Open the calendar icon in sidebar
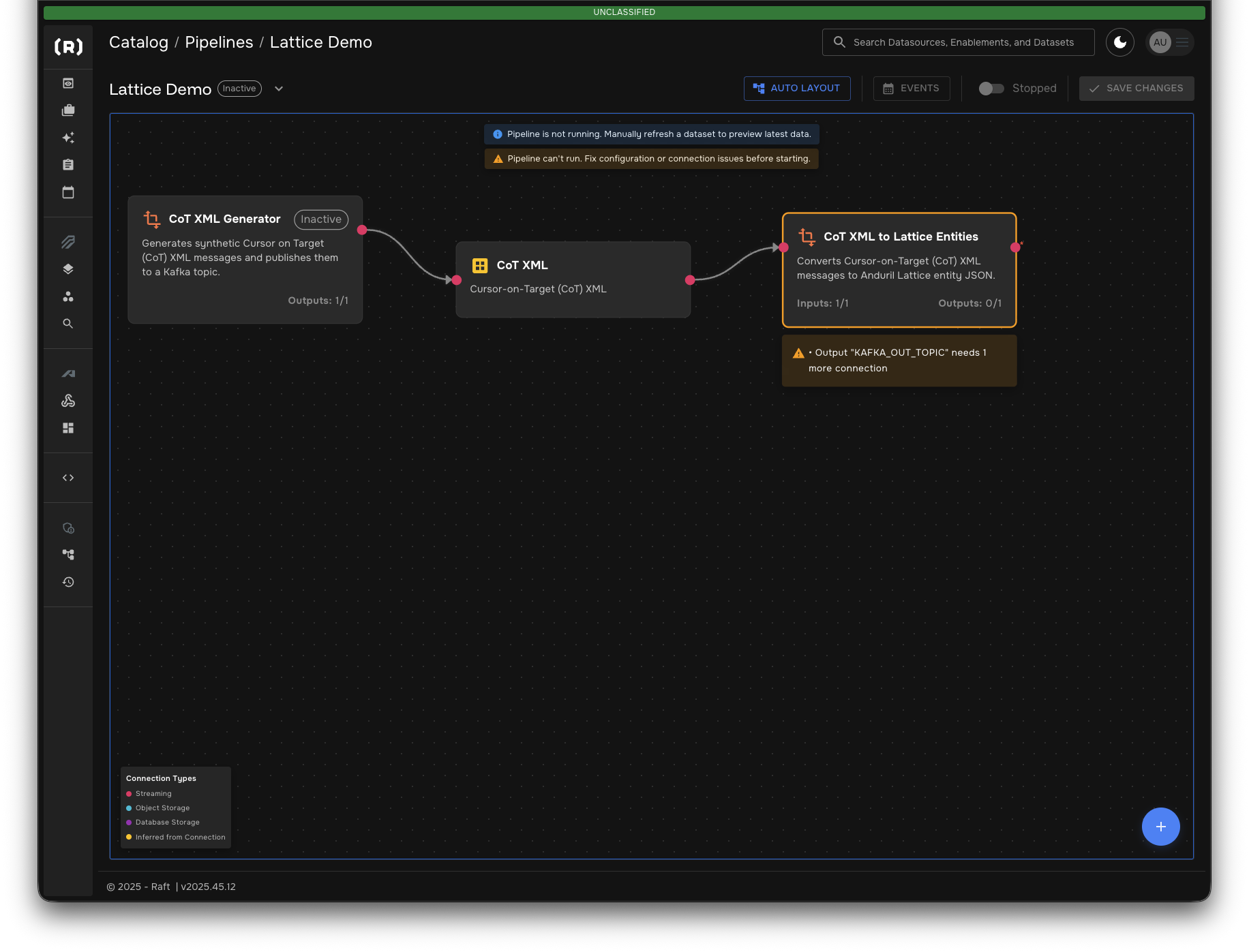 pyautogui.click(x=68, y=192)
